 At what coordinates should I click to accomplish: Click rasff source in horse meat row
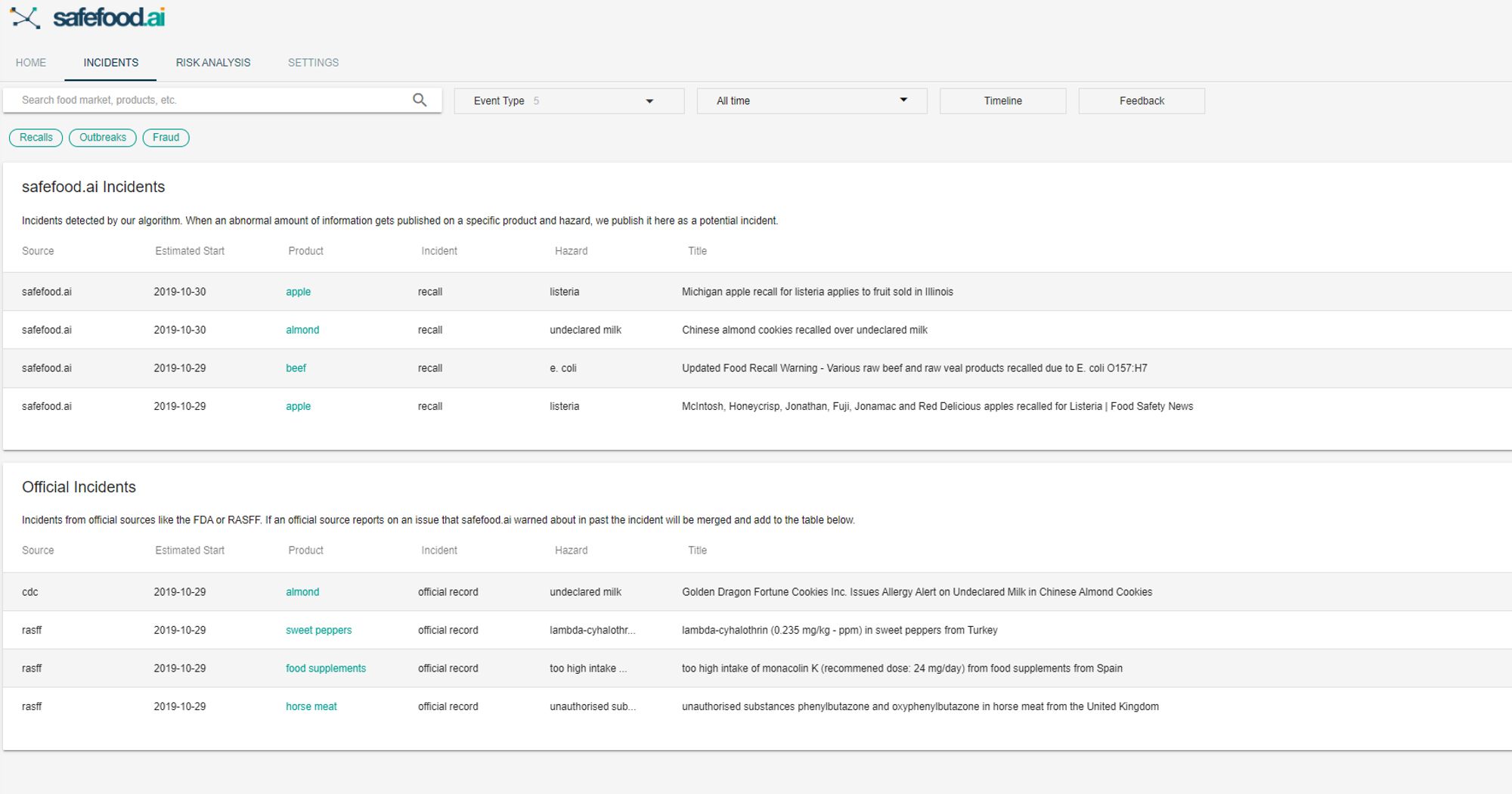(x=32, y=706)
